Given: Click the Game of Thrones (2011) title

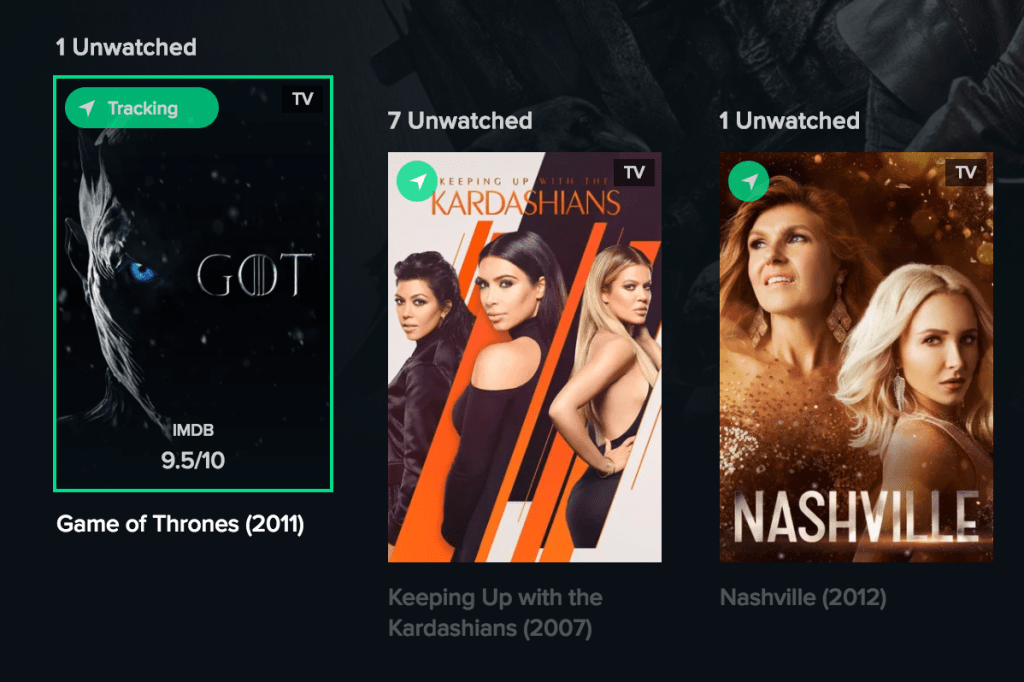Looking at the screenshot, I should [180, 524].
